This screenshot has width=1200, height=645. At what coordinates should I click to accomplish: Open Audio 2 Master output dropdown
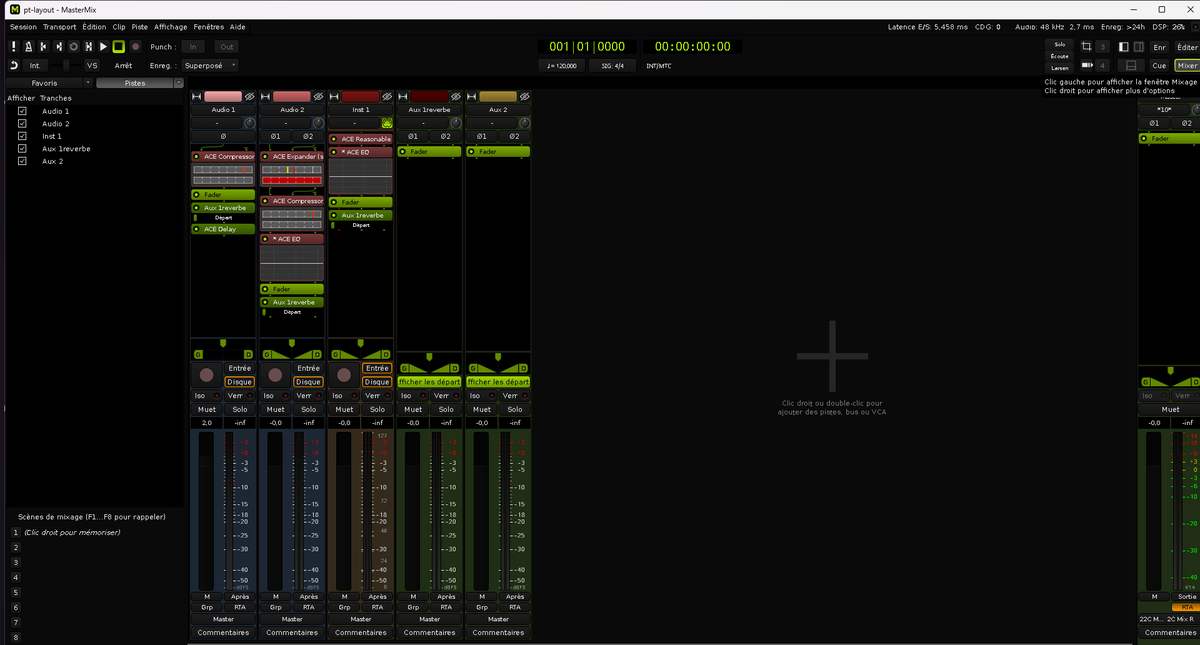[292, 619]
